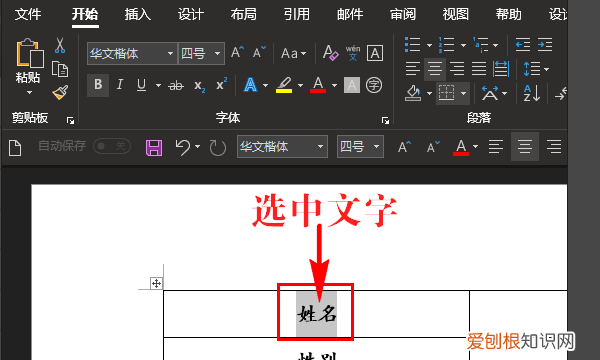The height and width of the screenshot is (360, 600).
Task: Toggle the 自动保存 switch
Action: point(112,146)
